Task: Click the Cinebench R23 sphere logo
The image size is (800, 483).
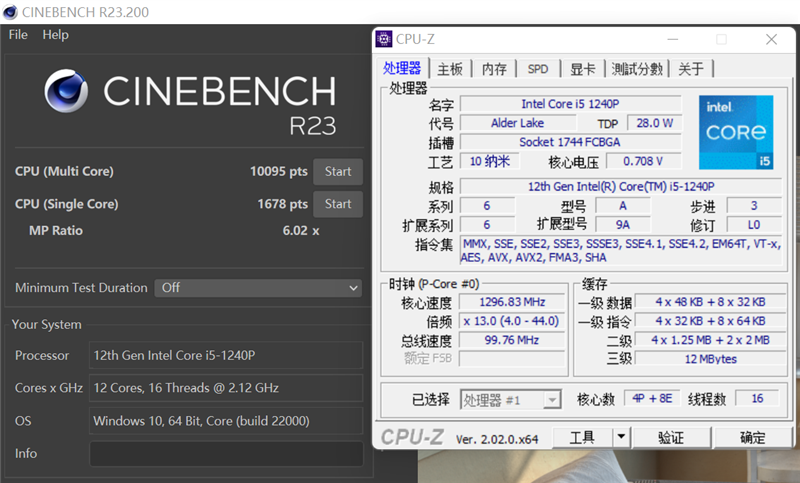Action: 66,91
